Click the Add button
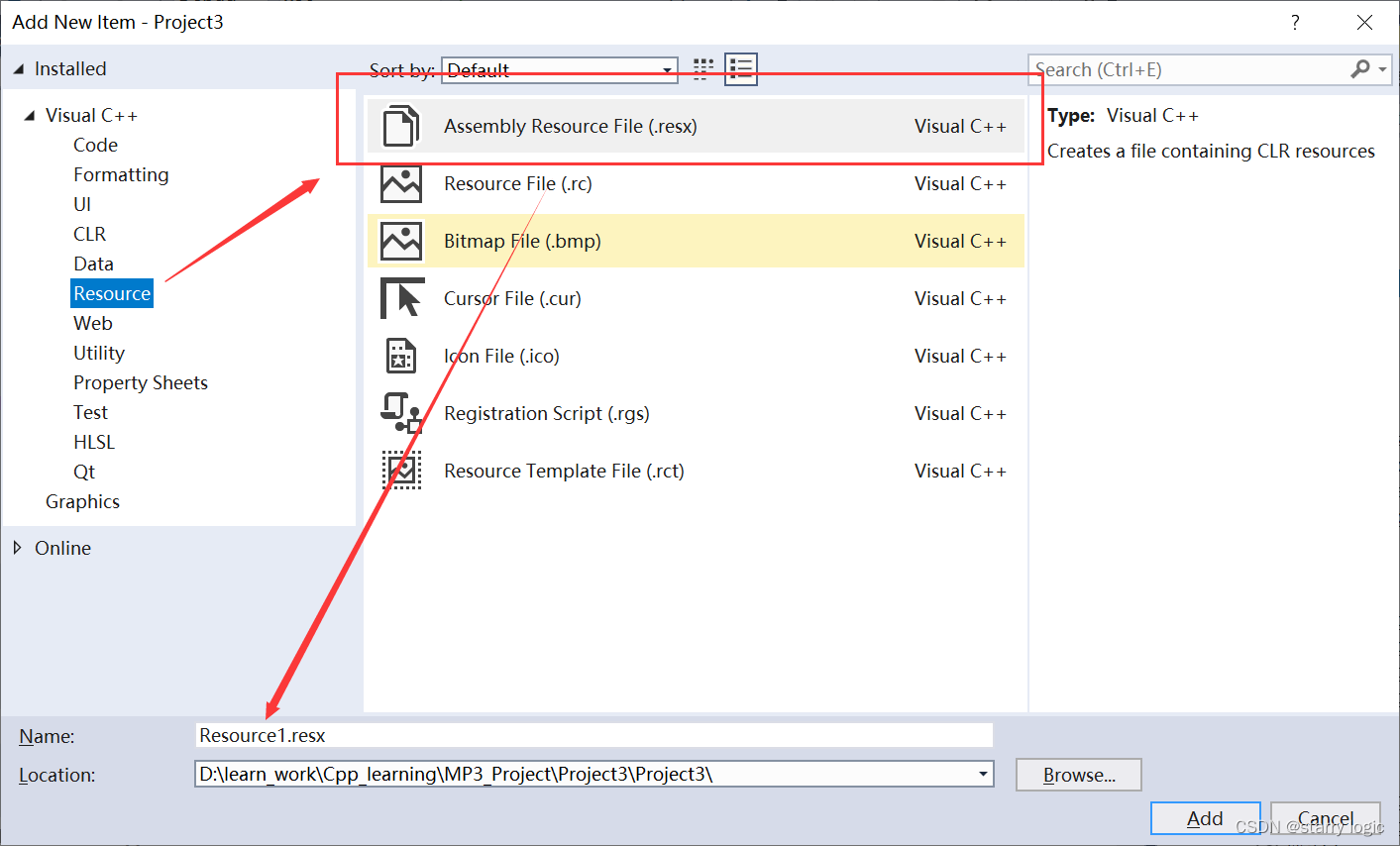Viewport: 1400px width, 846px height. tap(1205, 818)
